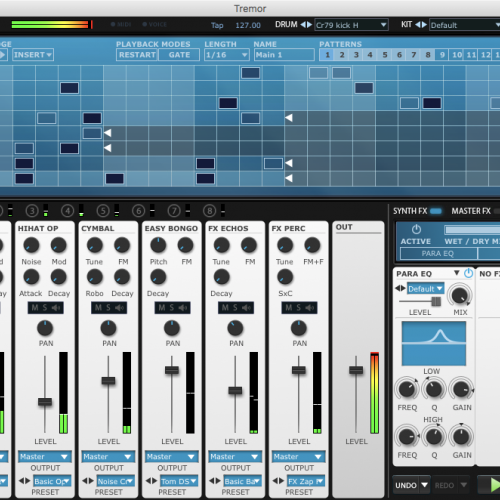This screenshot has width=500, height=500.
Task: Enable RESTART playback mode
Action: pyautogui.click(x=137, y=55)
